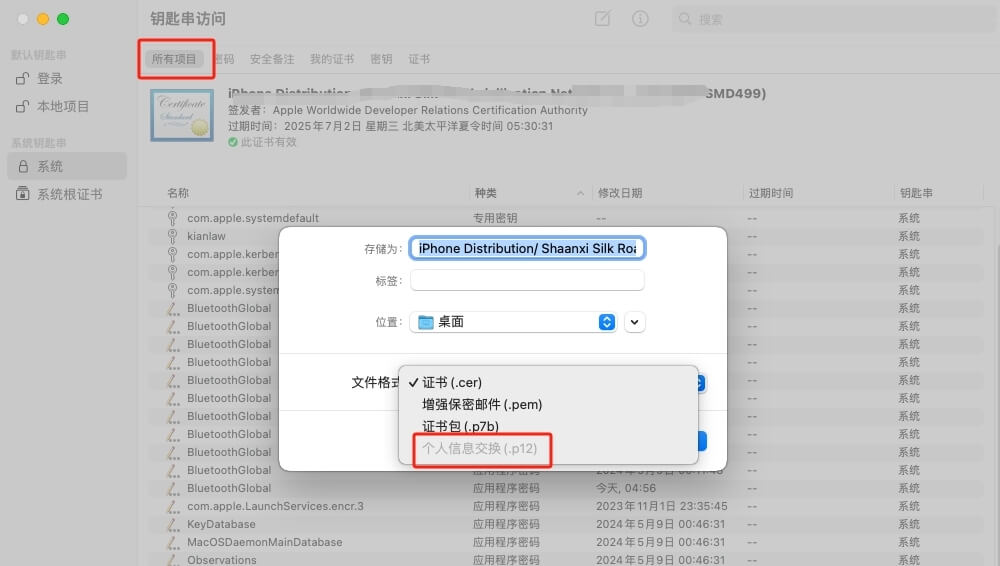1000x566 pixels.
Task: Select the 本地项目 keychain in sidebar
Action: tap(67, 107)
